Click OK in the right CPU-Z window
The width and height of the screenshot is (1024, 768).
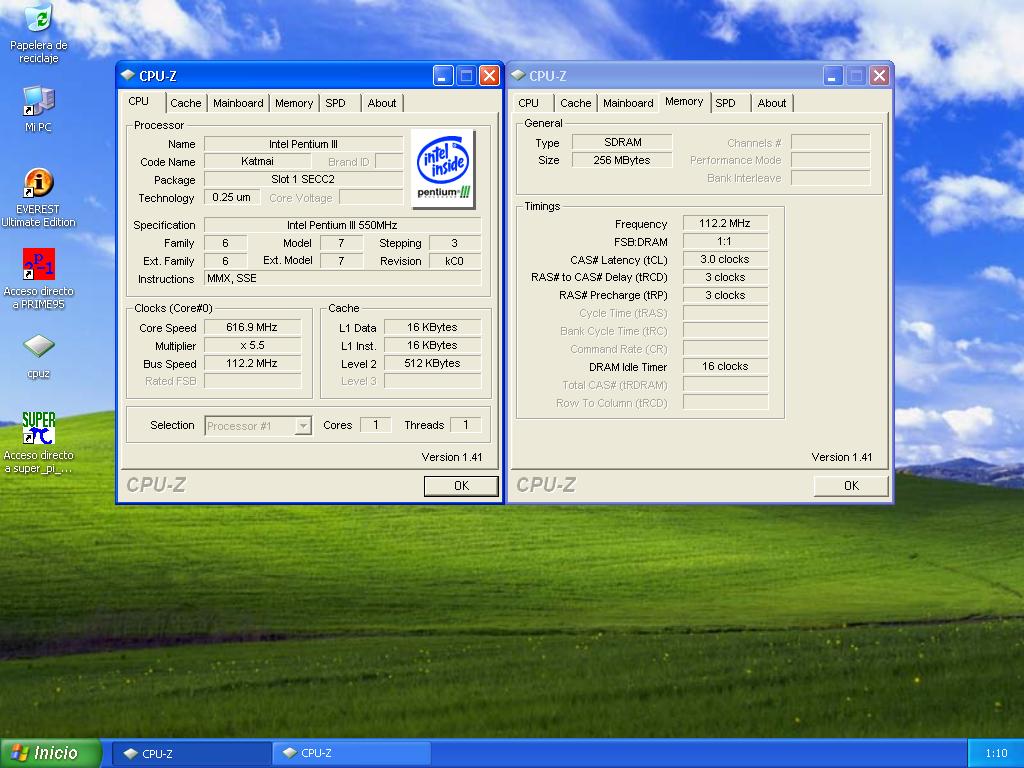pyautogui.click(x=851, y=486)
